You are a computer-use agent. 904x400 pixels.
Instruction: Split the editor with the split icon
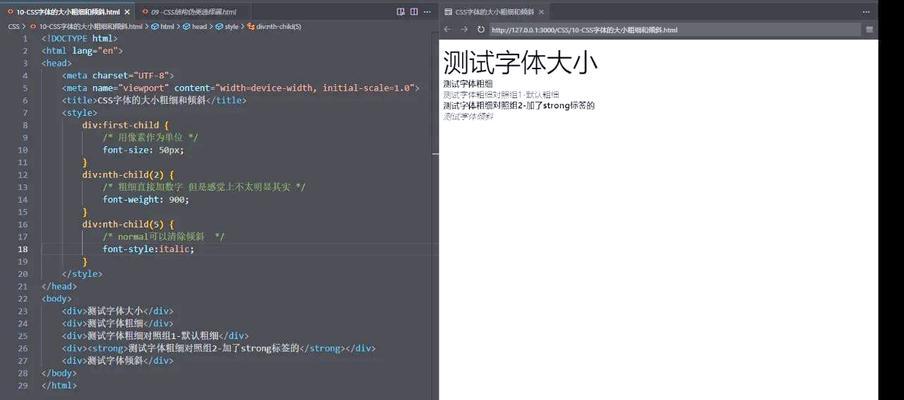click(414, 12)
